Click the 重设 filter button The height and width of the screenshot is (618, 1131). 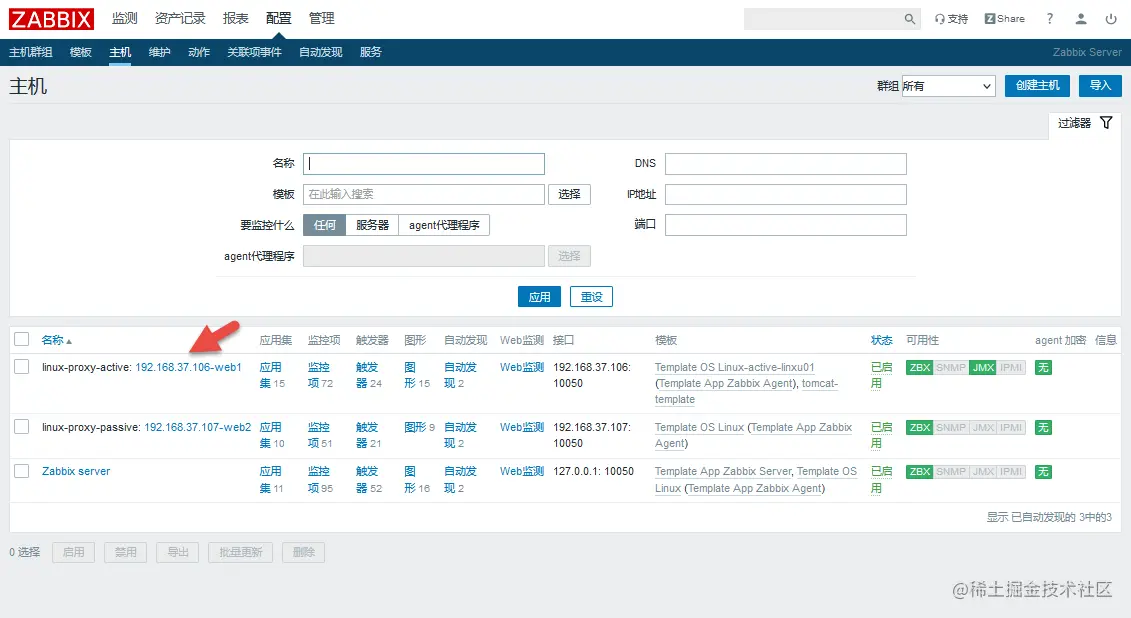(x=591, y=296)
